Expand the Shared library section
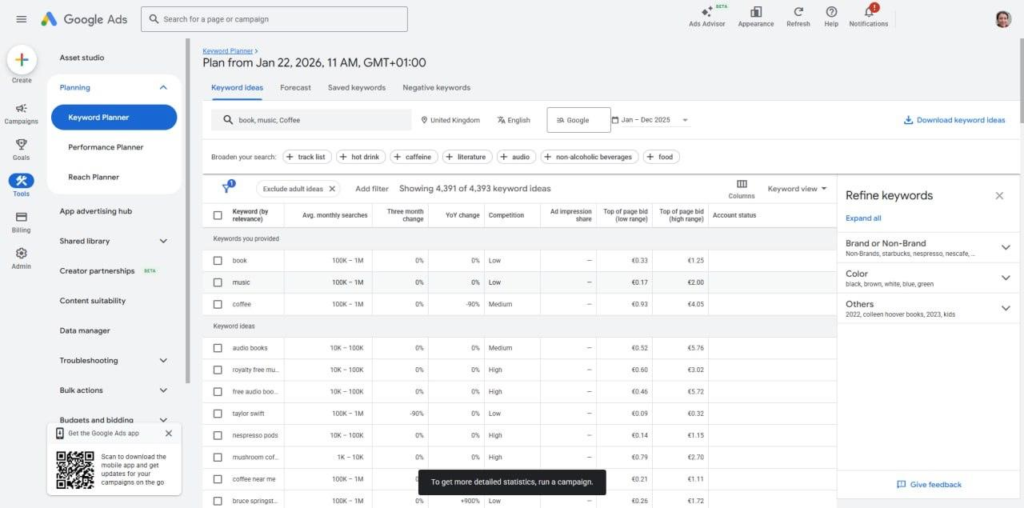 pos(163,241)
